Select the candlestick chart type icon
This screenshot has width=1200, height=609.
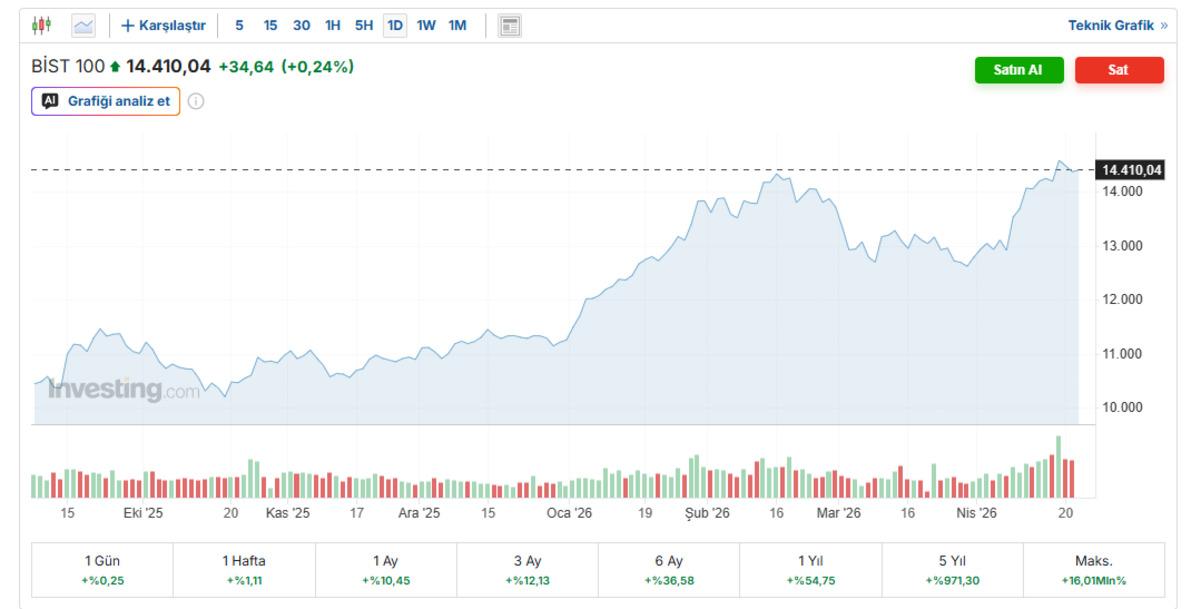pos(41,25)
